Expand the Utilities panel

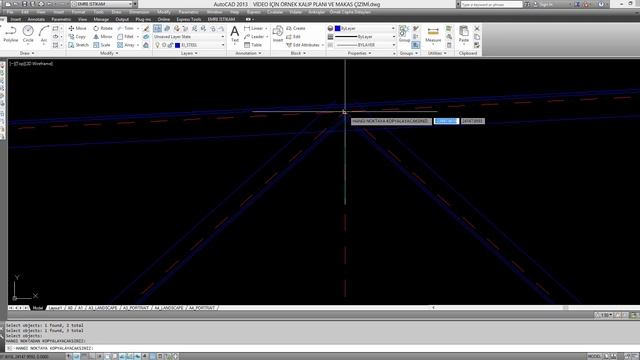(x=437, y=53)
